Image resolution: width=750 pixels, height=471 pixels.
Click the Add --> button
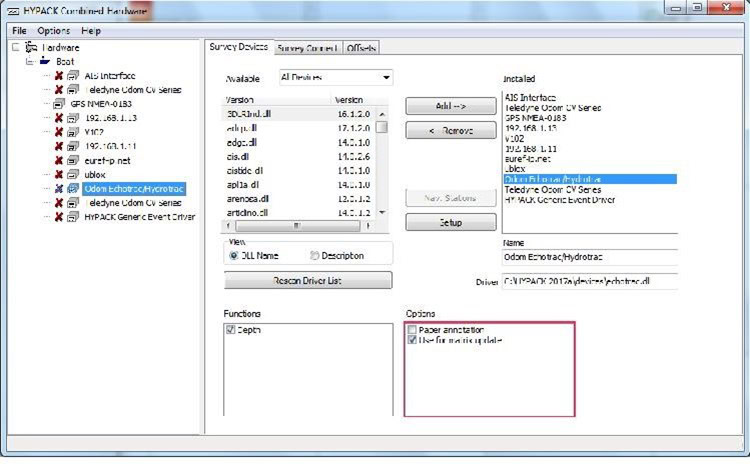click(x=451, y=106)
